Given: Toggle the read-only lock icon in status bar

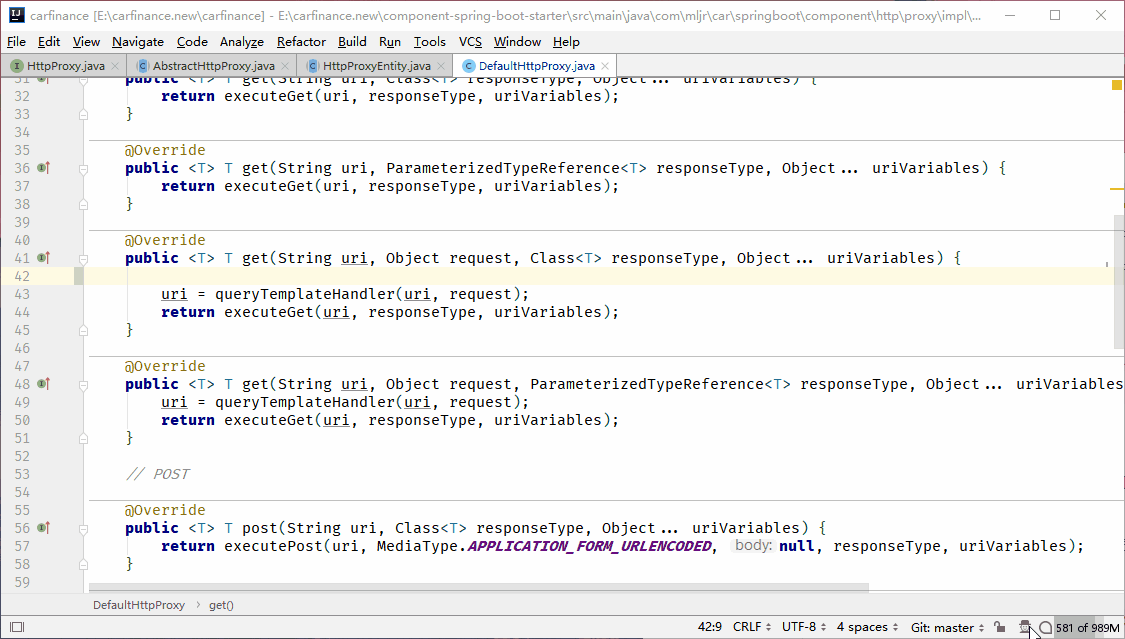Looking at the screenshot, I should coord(1000,627).
